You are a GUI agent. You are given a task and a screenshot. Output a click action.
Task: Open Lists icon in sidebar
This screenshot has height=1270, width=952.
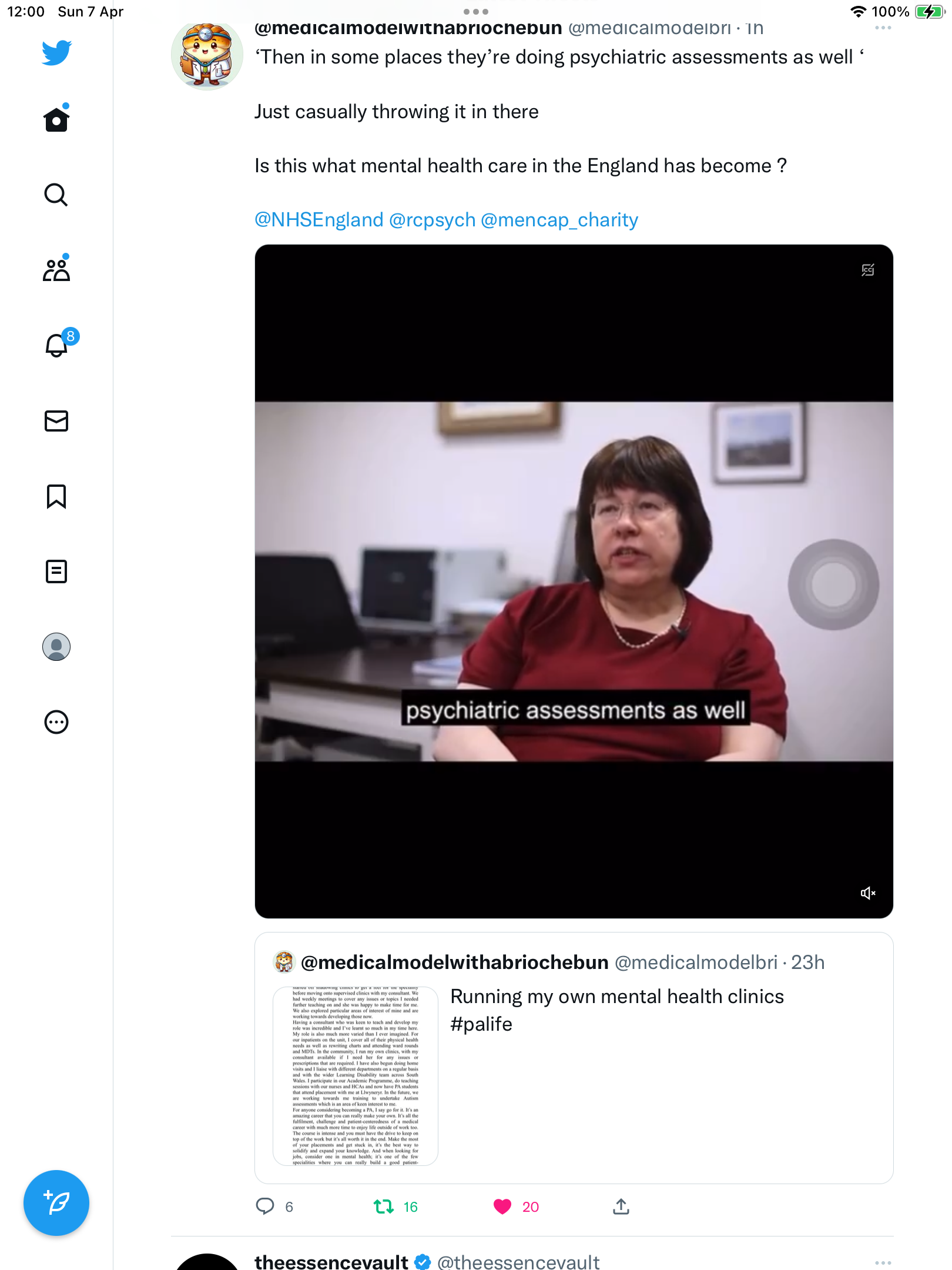pyautogui.click(x=56, y=571)
